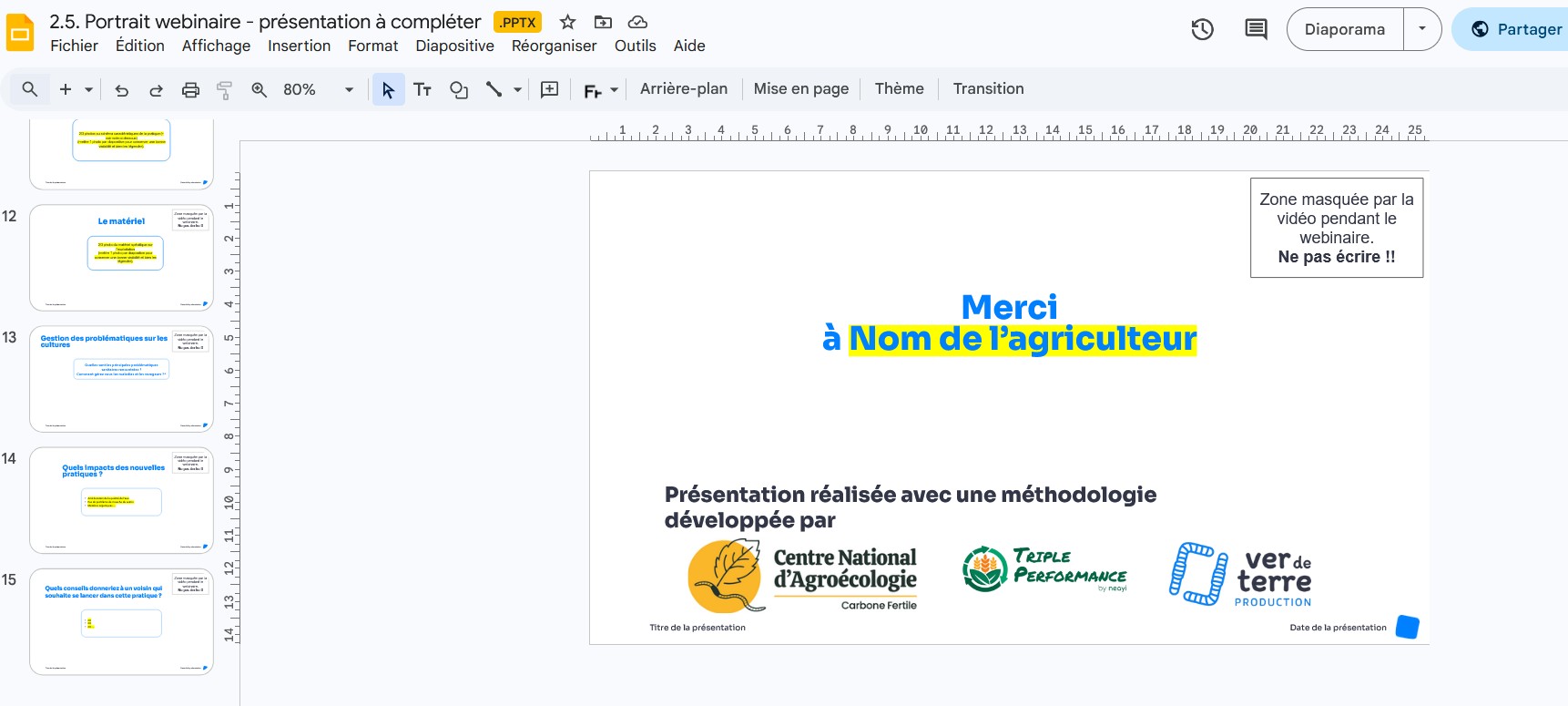
Task: Click the Partager button
Action: click(1516, 29)
